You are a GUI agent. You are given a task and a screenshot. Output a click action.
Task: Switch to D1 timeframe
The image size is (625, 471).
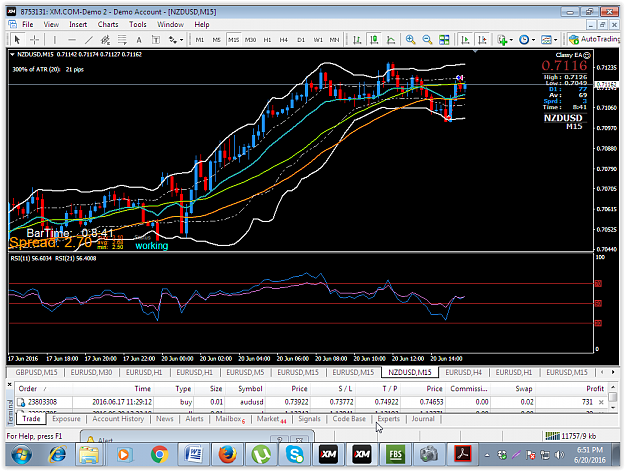point(301,40)
